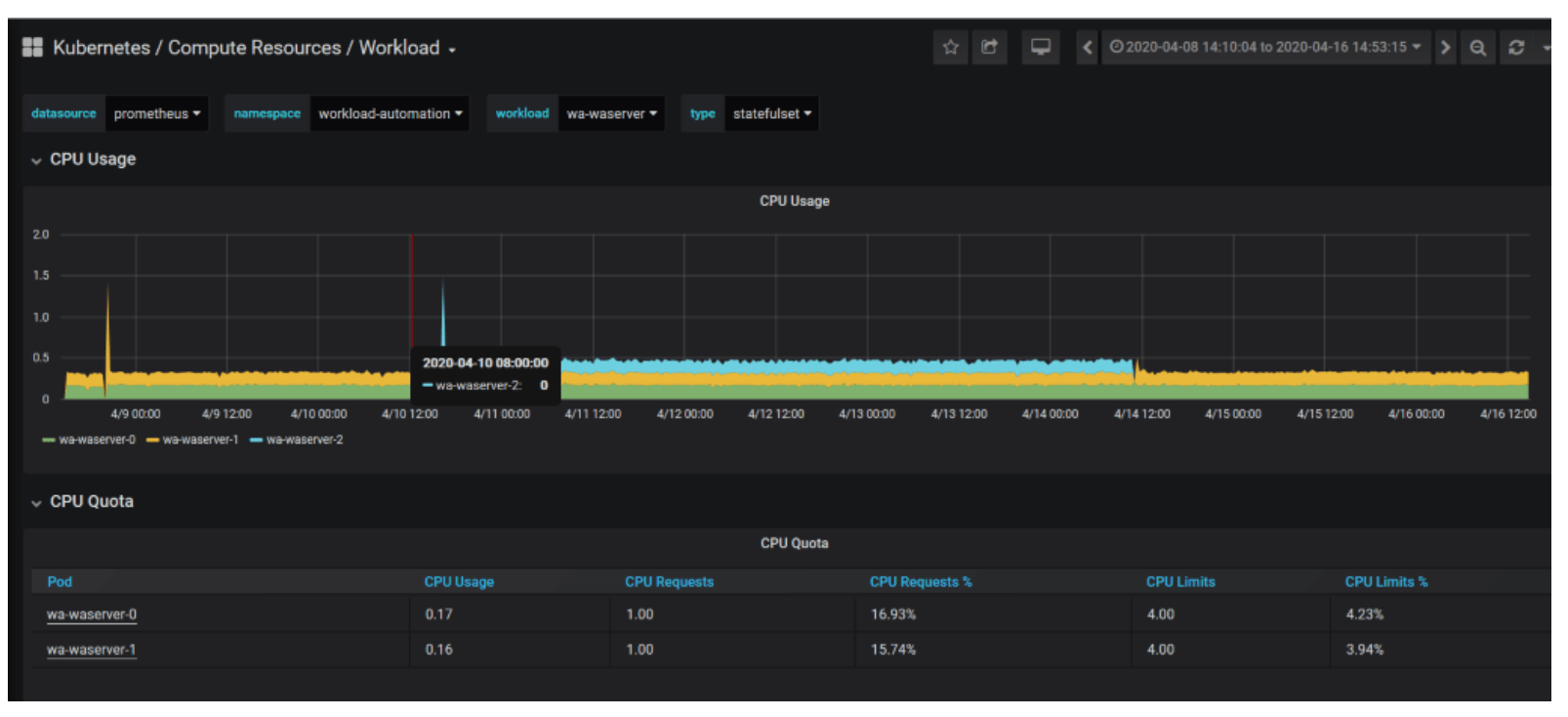
Task: Sort table by CPU Usage column
Action: pyautogui.click(x=459, y=581)
